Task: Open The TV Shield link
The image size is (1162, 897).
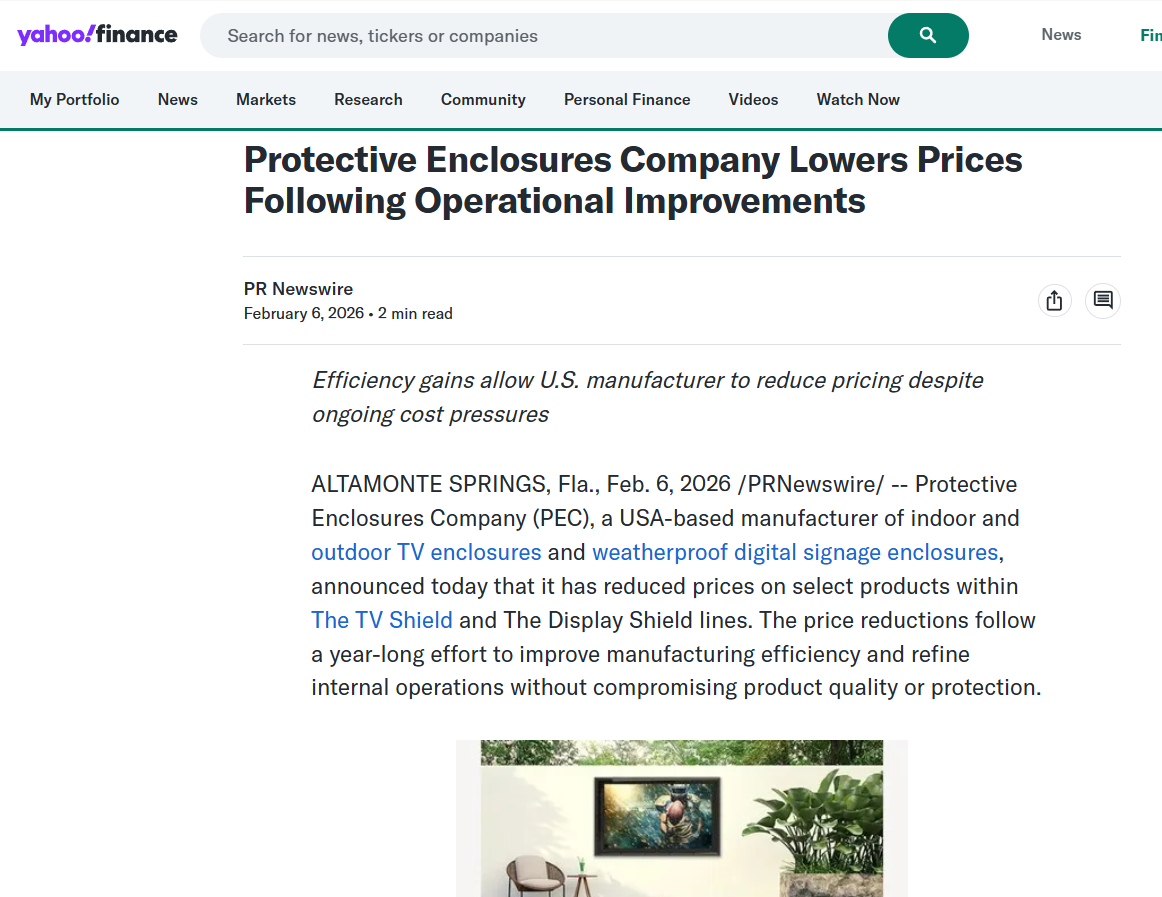Action: click(x=382, y=620)
